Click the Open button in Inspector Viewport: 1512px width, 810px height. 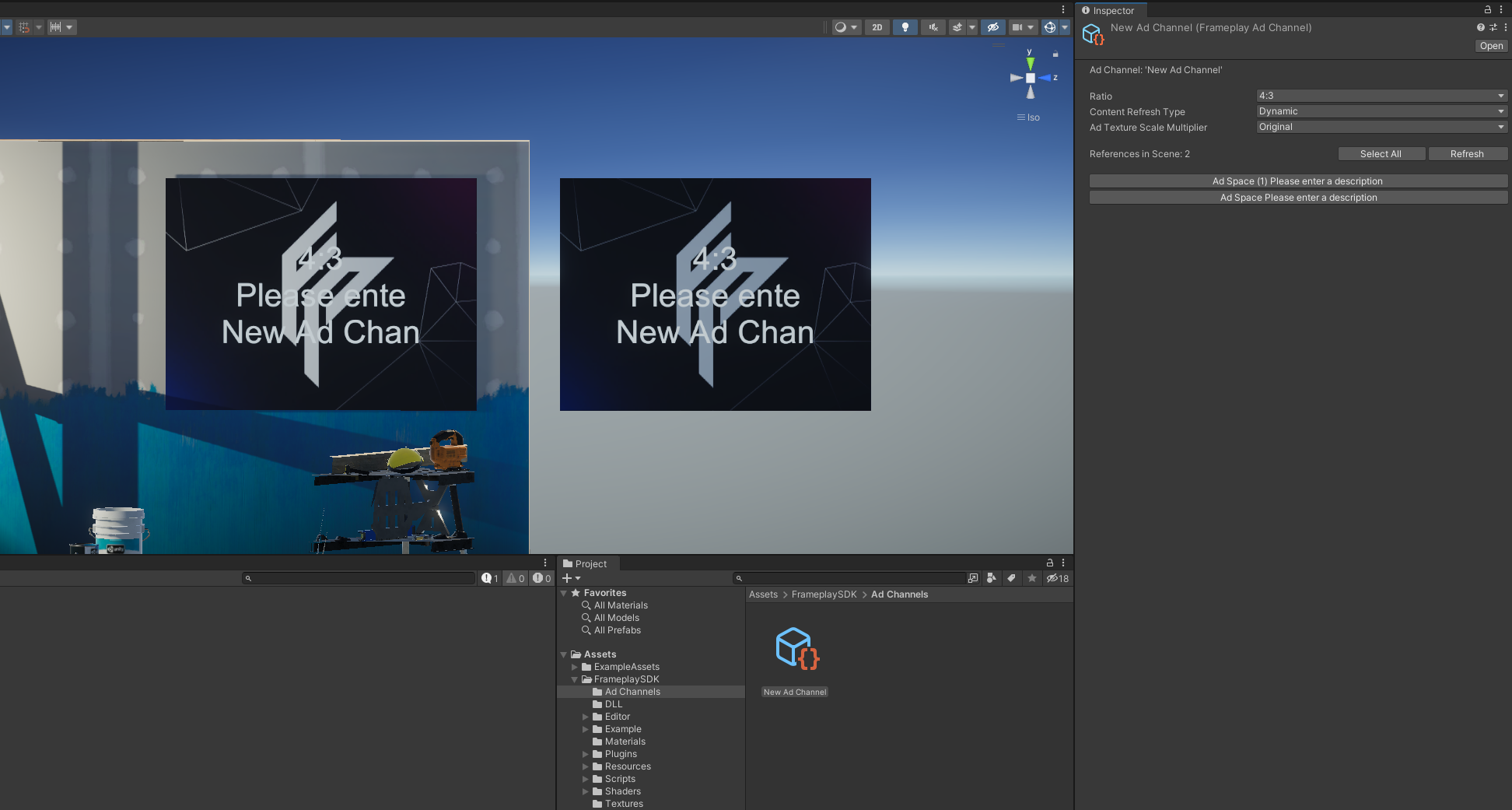[1491, 46]
